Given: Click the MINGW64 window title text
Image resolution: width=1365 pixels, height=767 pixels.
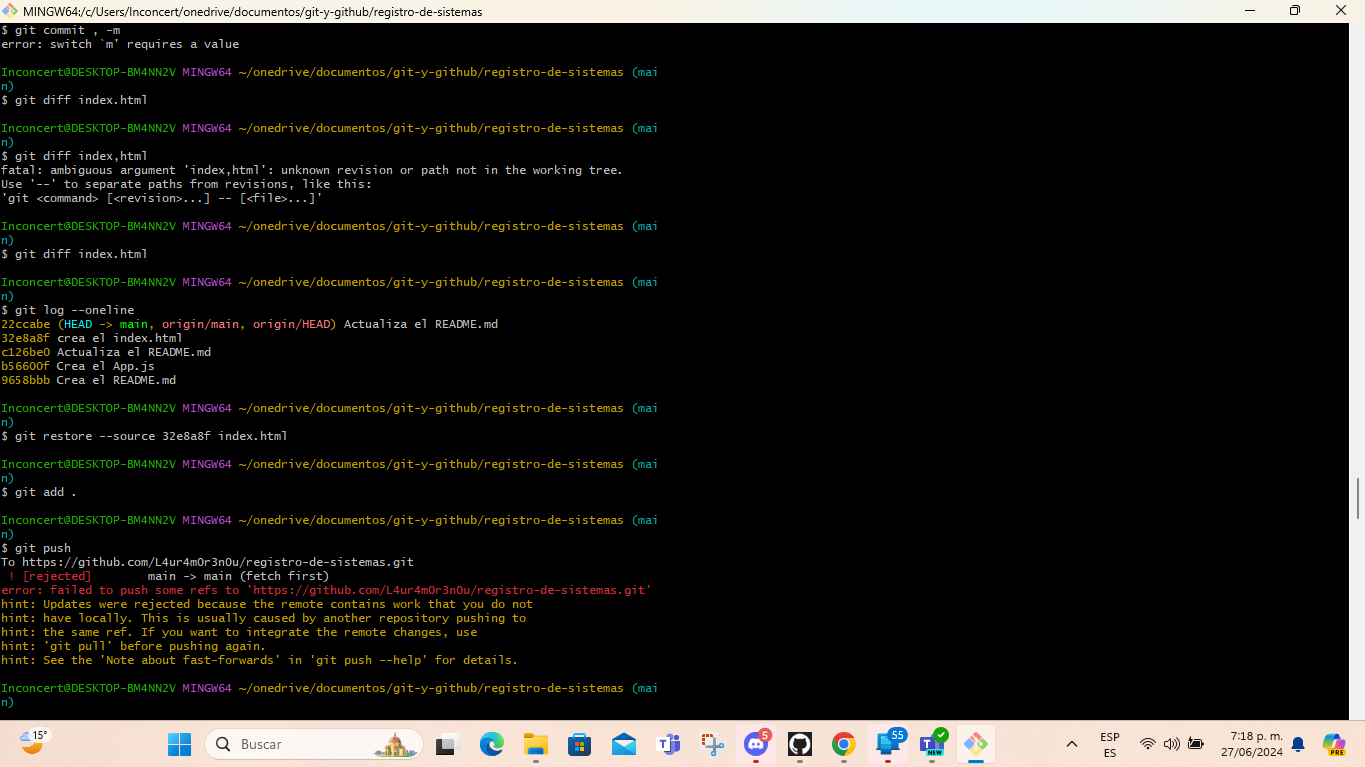Looking at the screenshot, I should coord(252,11).
